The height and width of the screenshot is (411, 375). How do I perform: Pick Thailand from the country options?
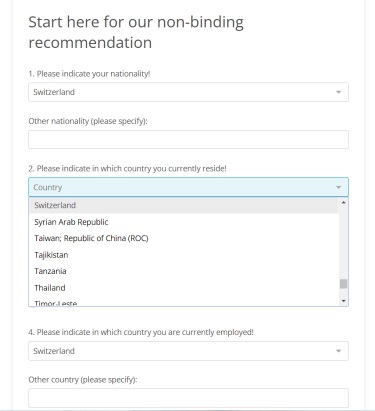(184, 288)
